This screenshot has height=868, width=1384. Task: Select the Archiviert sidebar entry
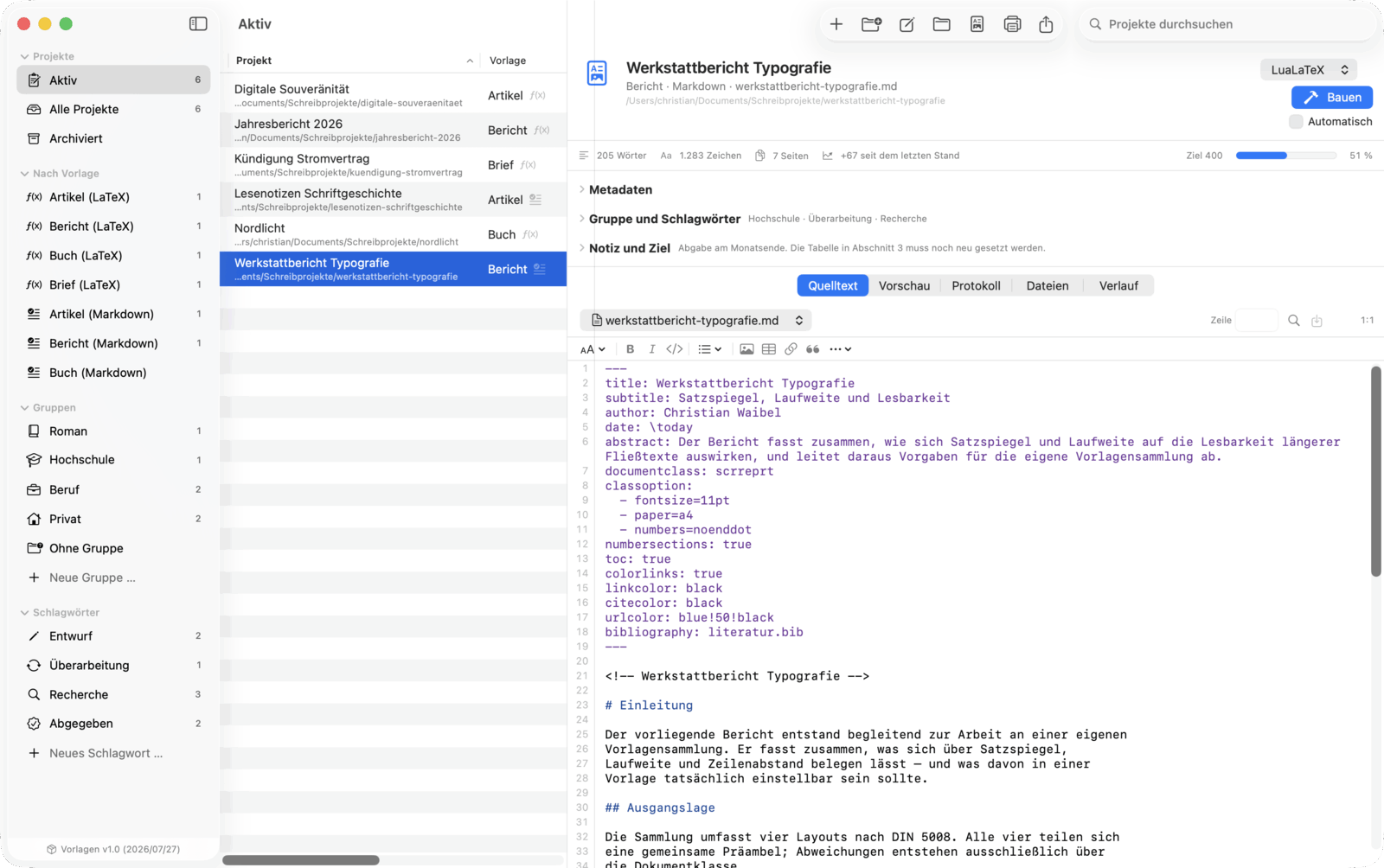(x=113, y=138)
